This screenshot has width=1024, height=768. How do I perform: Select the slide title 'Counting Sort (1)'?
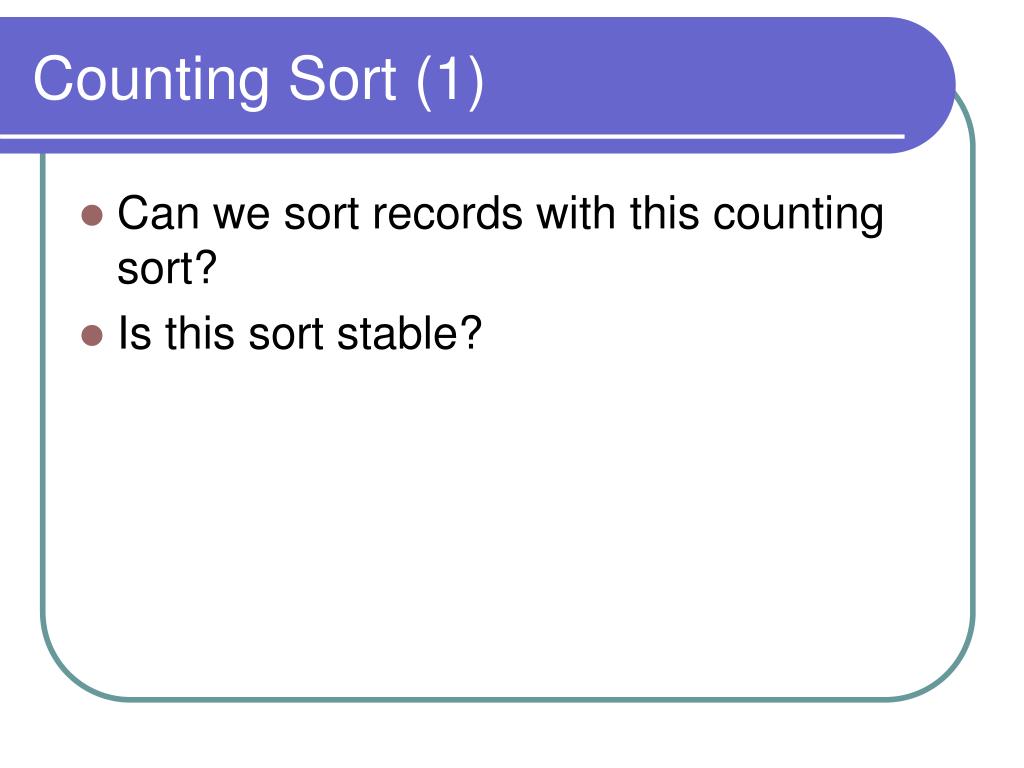pos(259,80)
